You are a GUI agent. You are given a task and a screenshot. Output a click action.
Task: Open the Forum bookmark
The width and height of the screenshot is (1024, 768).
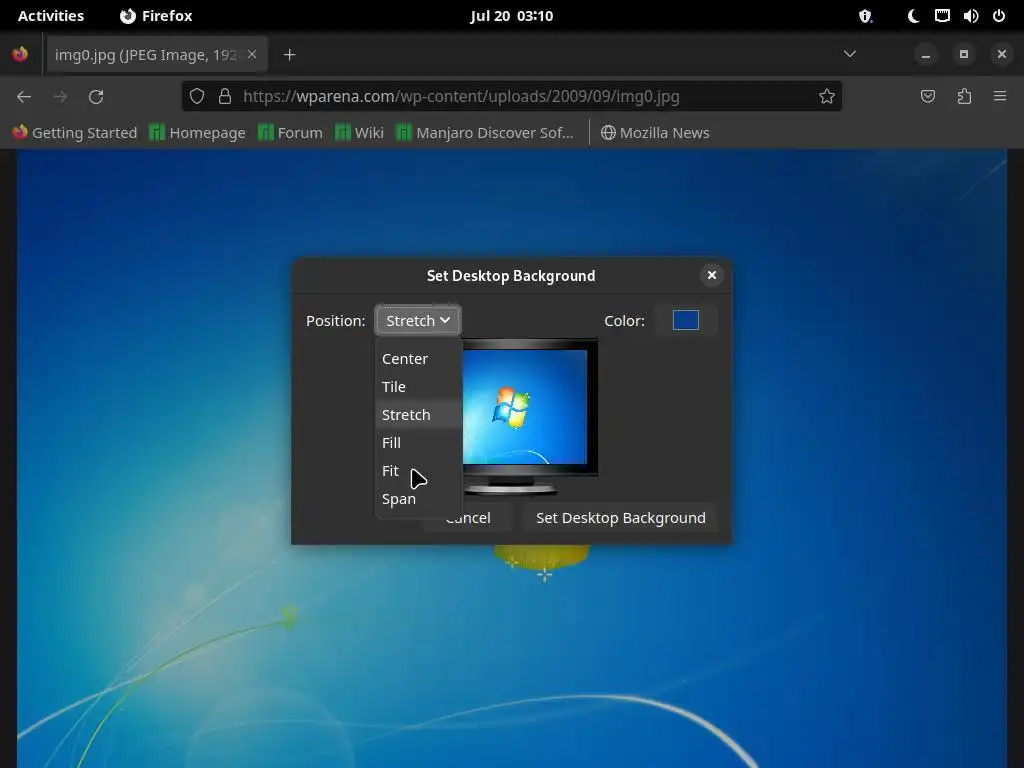click(291, 133)
